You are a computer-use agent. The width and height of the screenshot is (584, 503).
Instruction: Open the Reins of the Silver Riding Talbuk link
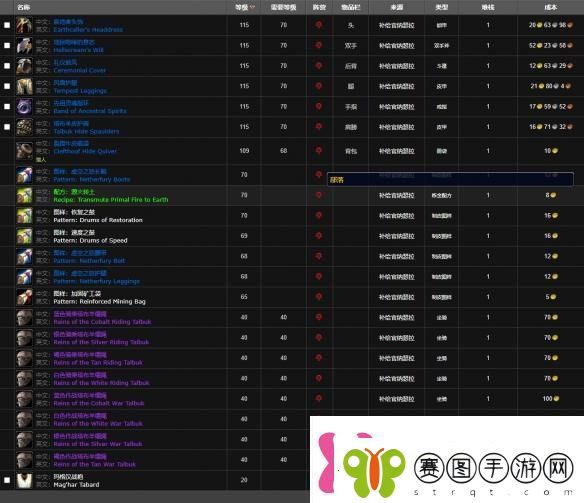pyautogui.click(x=101, y=342)
